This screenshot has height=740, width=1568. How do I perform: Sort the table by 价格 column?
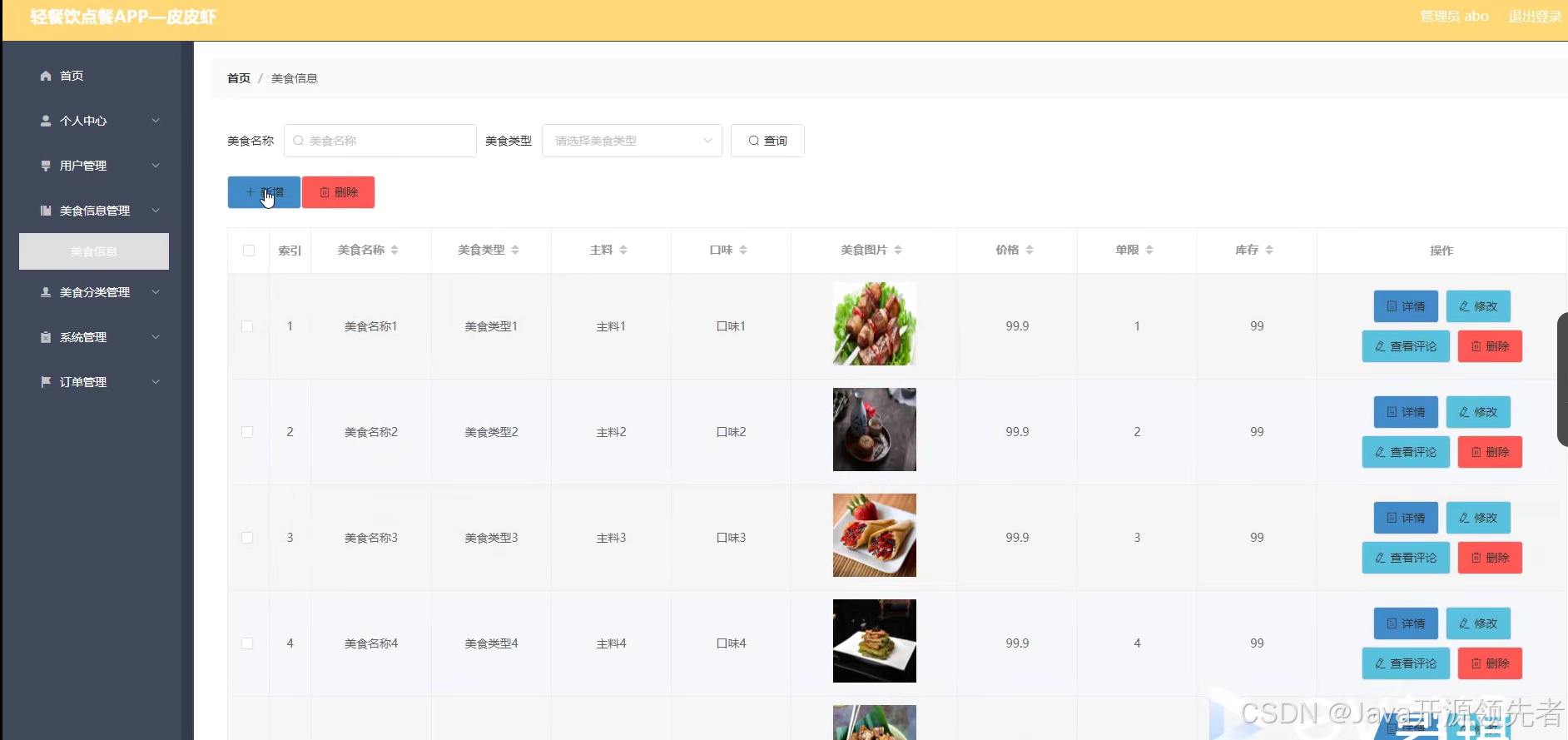coord(1030,250)
